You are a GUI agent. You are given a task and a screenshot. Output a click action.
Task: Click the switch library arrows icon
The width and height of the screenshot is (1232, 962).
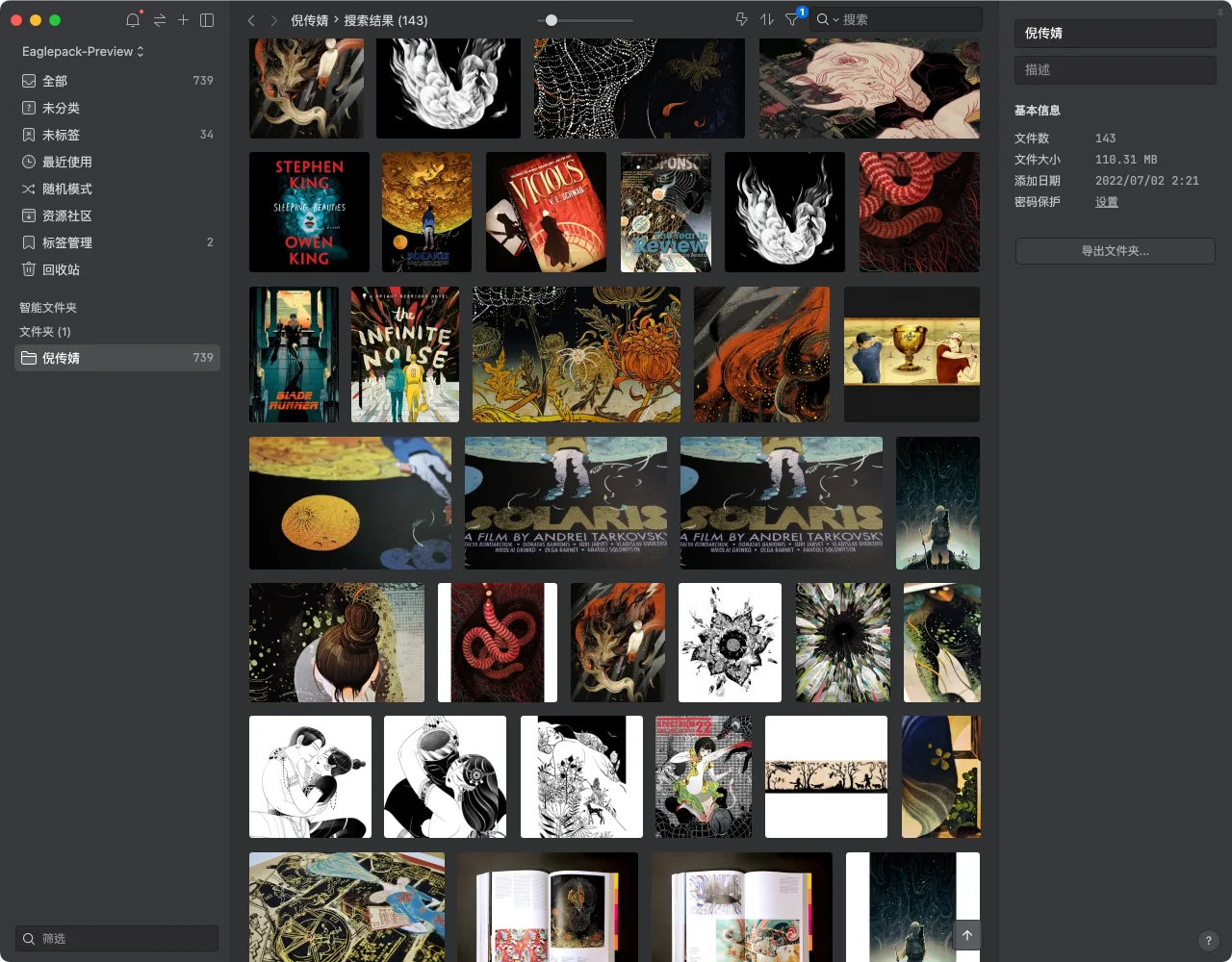159,19
